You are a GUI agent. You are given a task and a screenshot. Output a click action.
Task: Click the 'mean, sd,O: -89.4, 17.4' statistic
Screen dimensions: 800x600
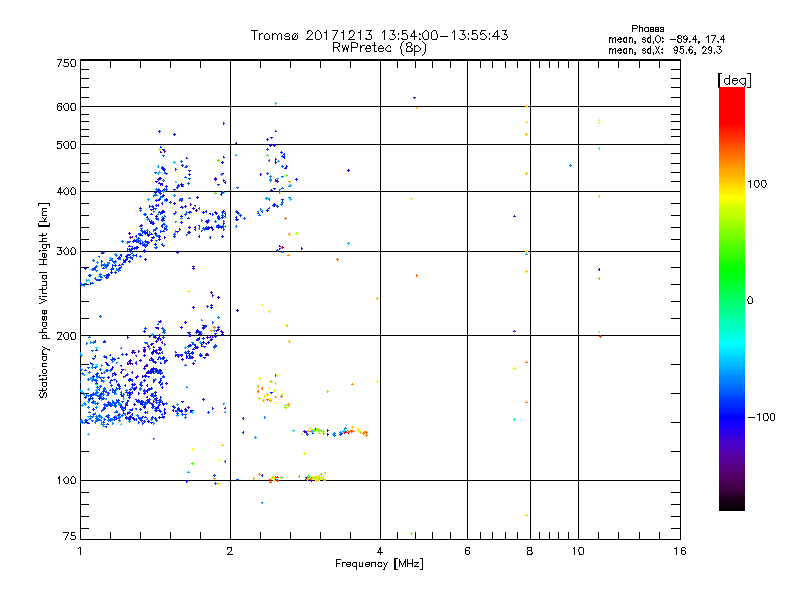(x=666, y=40)
